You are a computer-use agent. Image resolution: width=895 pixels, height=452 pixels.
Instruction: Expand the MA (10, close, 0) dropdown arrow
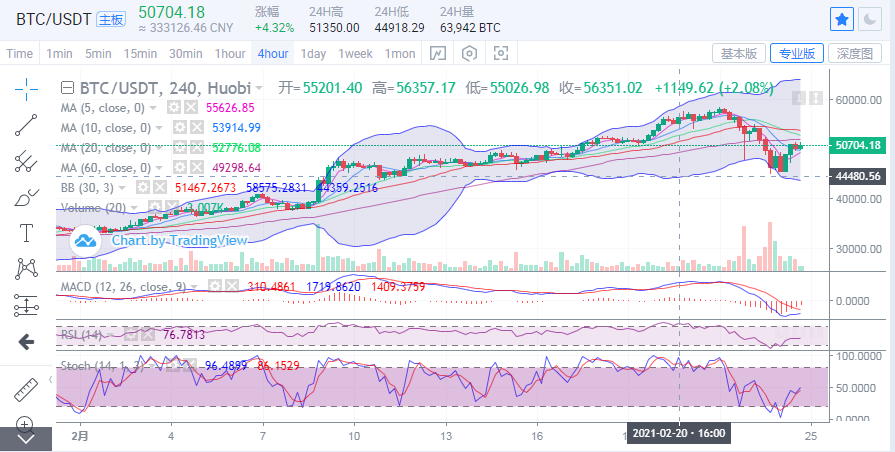[x=159, y=128]
